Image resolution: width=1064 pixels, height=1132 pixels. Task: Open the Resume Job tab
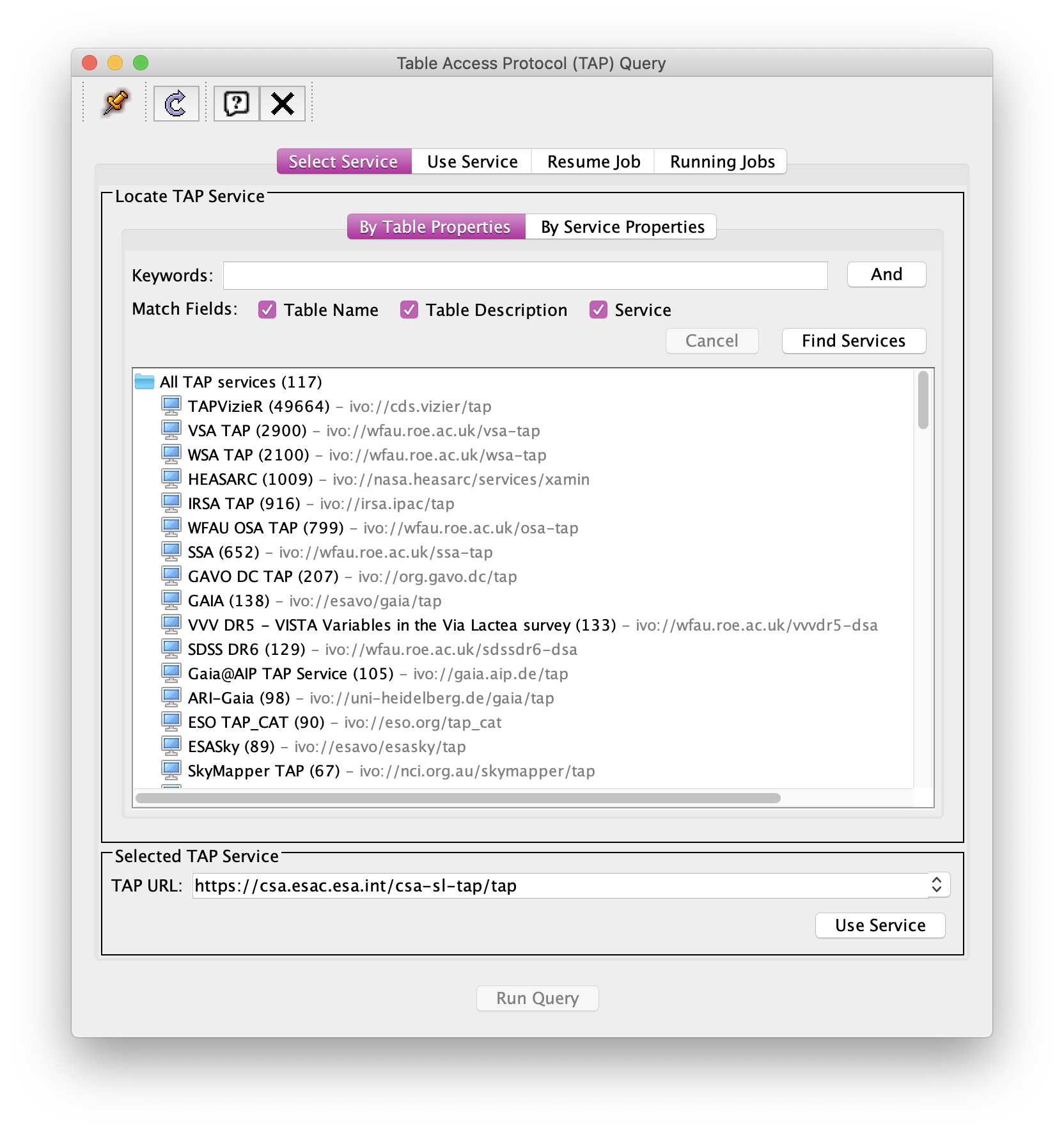(593, 162)
